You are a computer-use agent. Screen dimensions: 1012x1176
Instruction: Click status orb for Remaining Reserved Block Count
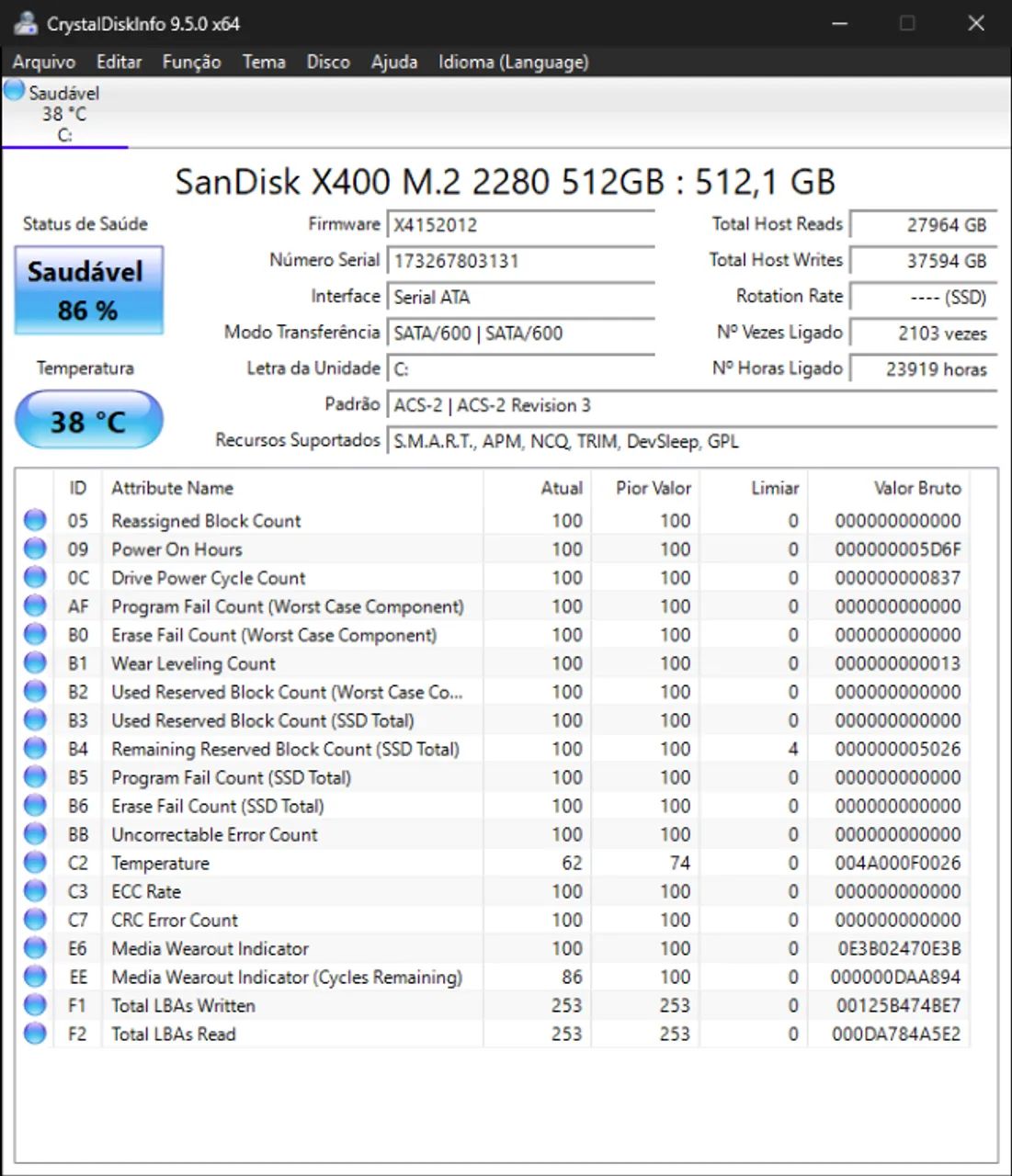35,748
